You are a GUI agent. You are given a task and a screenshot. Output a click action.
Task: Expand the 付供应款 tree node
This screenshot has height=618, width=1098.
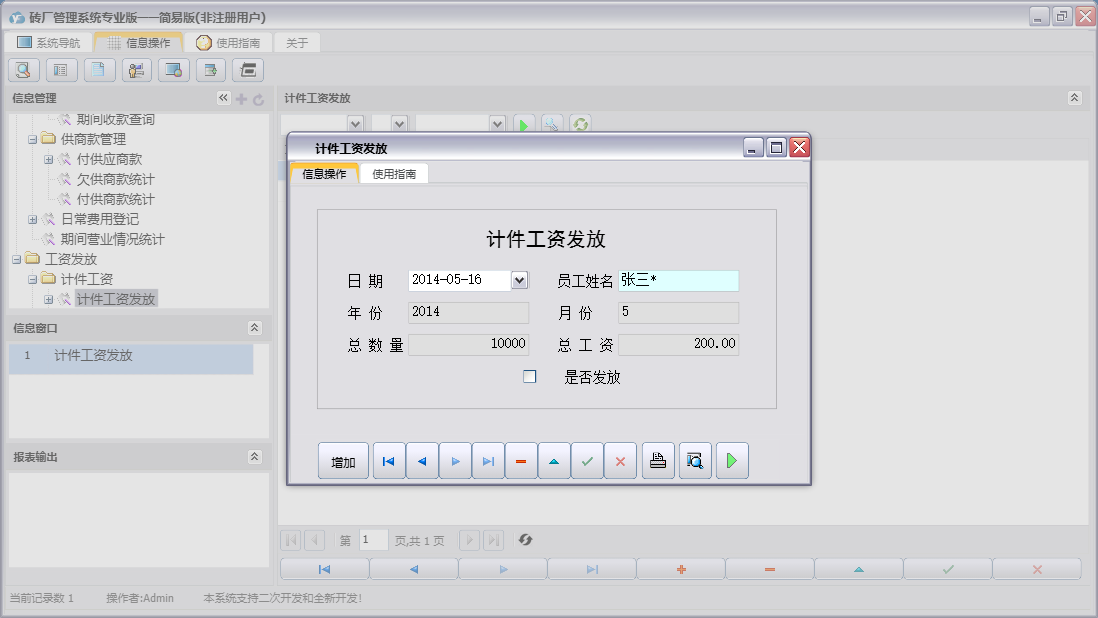tap(46, 158)
